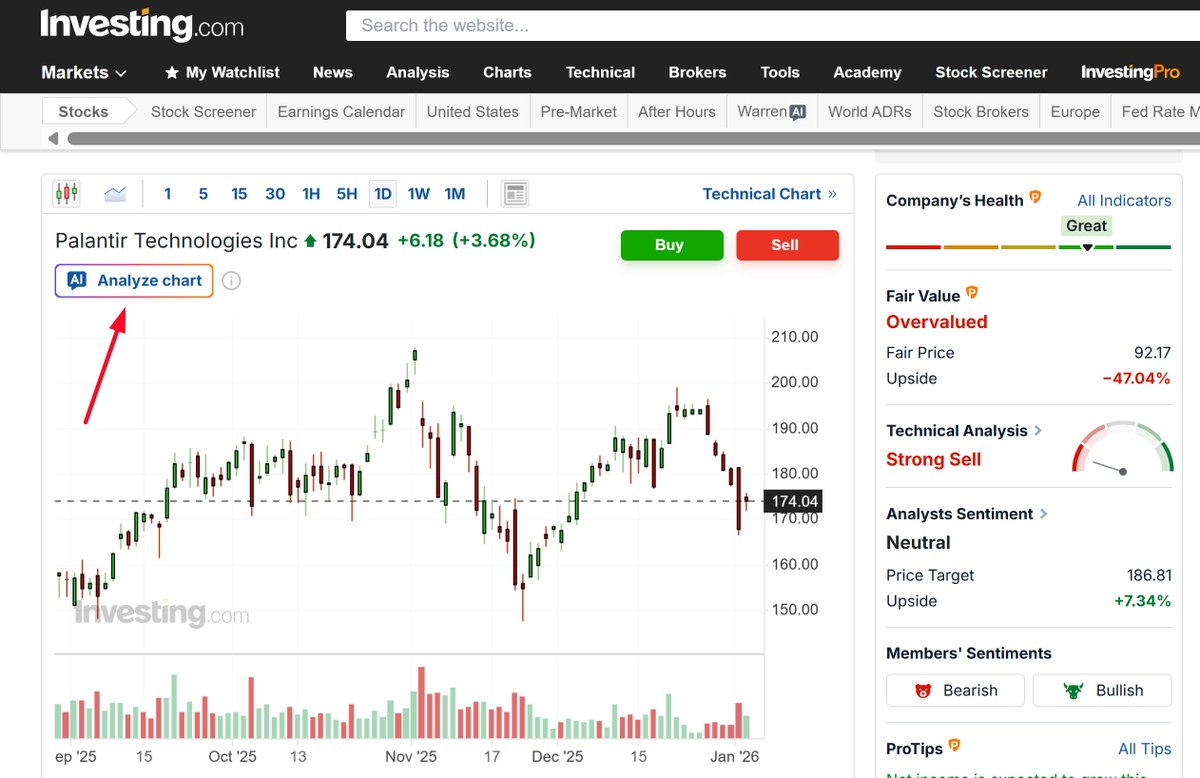Open the All Indicators link
The height and width of the screenshot is (778, 1200).
click(x=1122, y=200)
